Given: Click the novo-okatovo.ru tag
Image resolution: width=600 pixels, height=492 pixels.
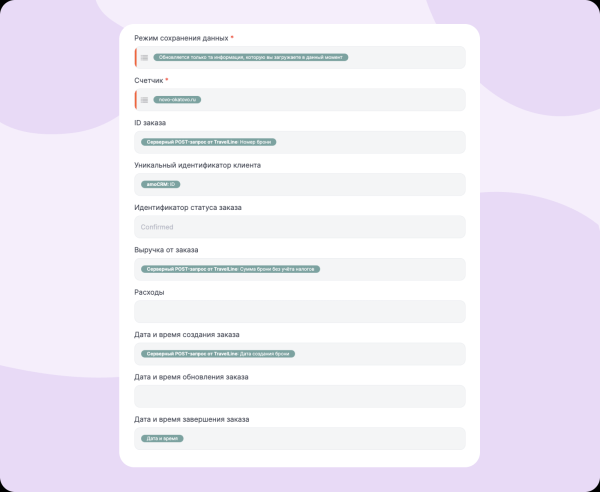Looking at the screenshot, I should (x=178, y=100).
